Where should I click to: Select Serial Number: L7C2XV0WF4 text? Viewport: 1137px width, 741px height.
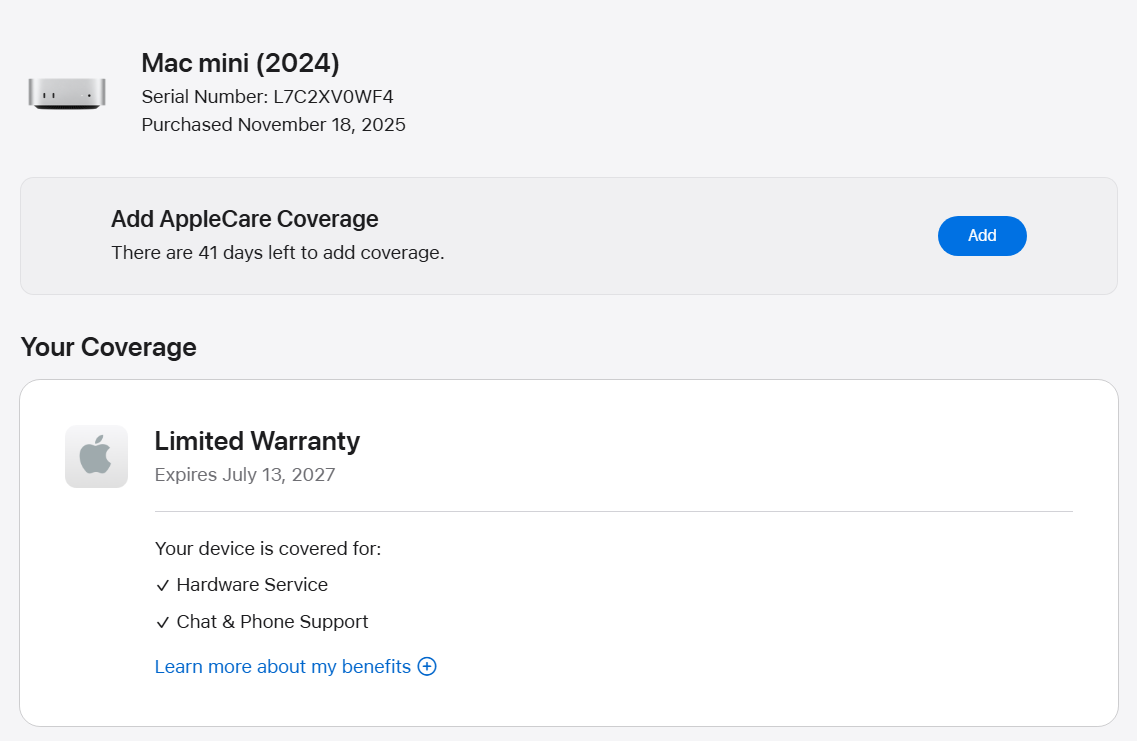[268, 96]
